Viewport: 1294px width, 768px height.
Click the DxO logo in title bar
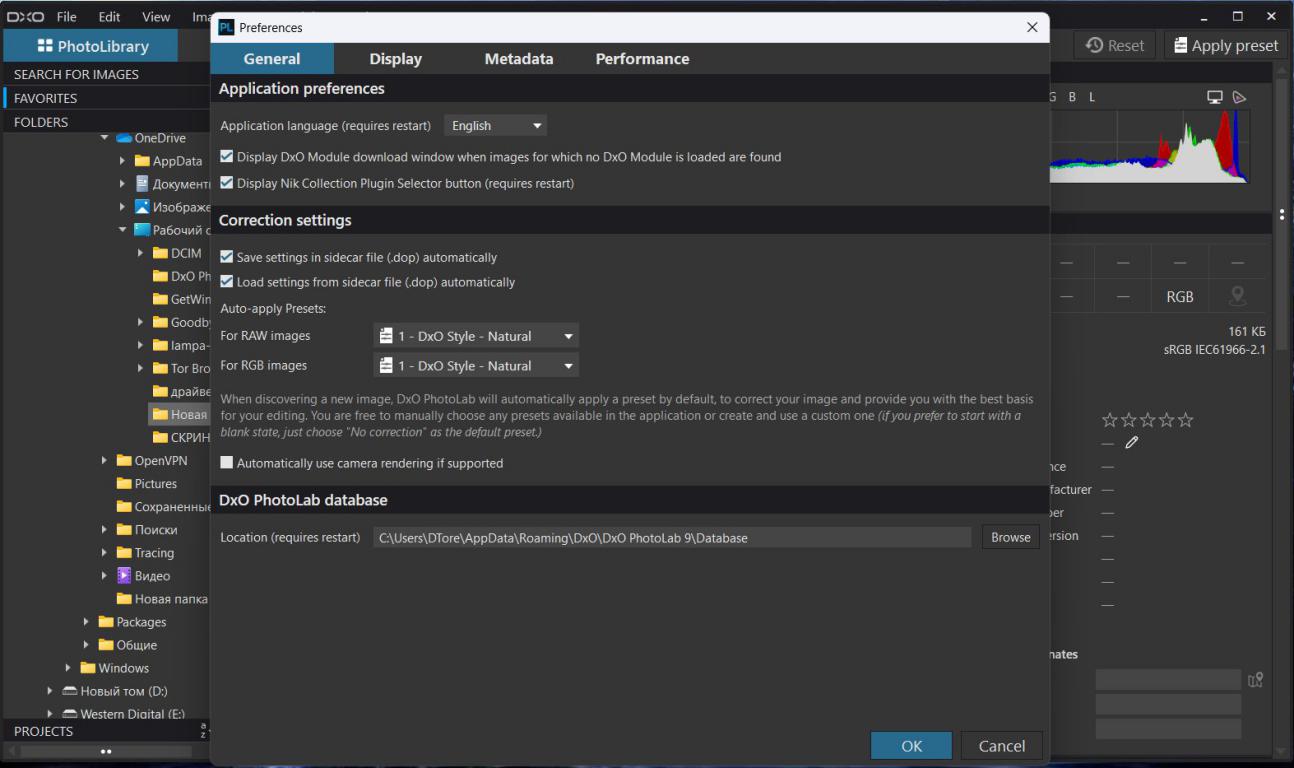[x=25, y=17]
